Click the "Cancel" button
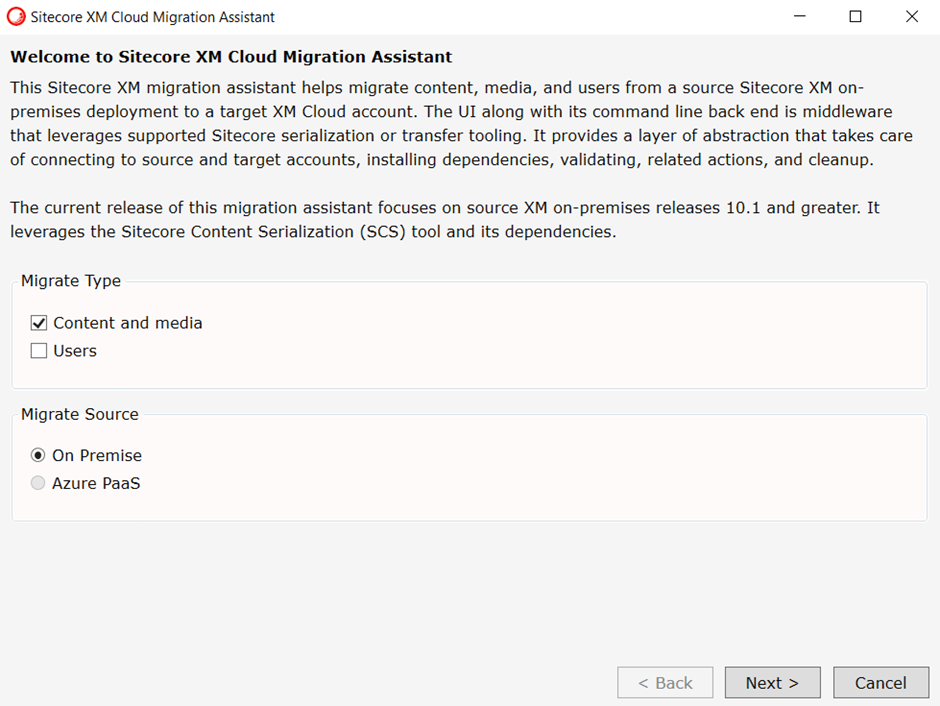Viewport: 940px width, 706px height. 881,682
